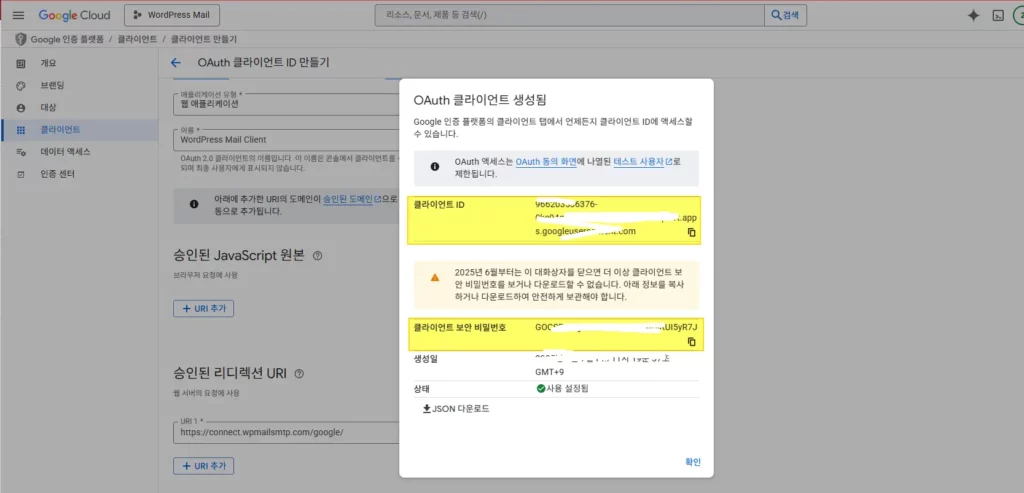Open the 테스트 사용자 link
Viewport: 1024px width, 493px height.
(643, 161)
